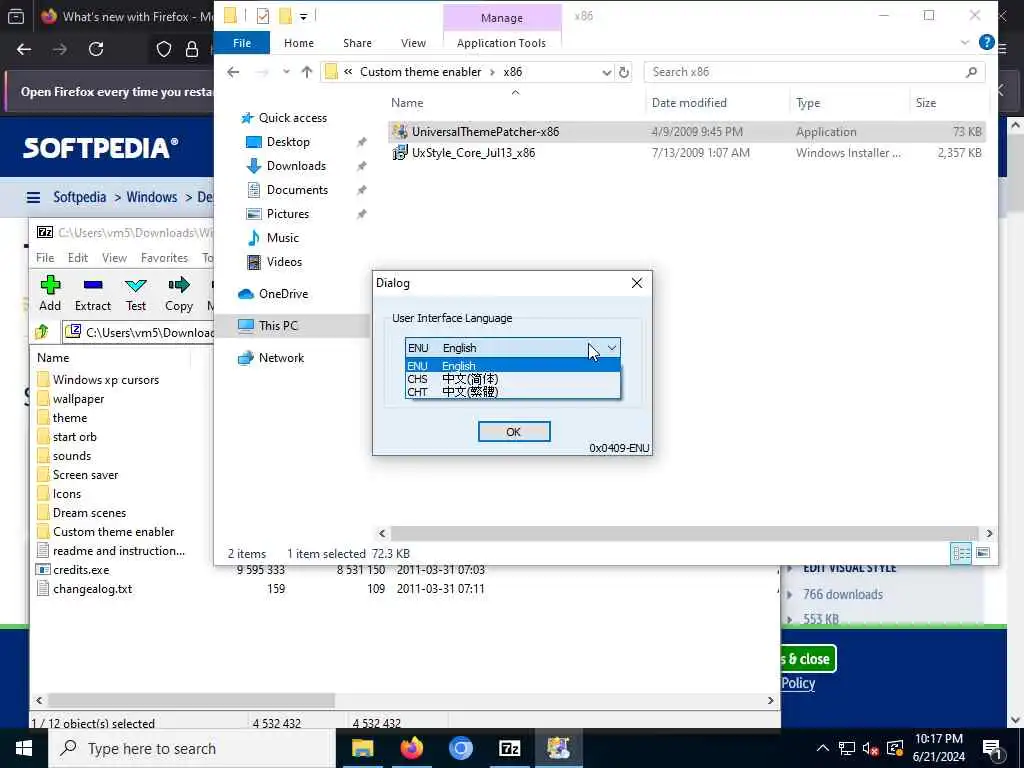Open 7-Zip Edit menu

[x=78, y=258]
